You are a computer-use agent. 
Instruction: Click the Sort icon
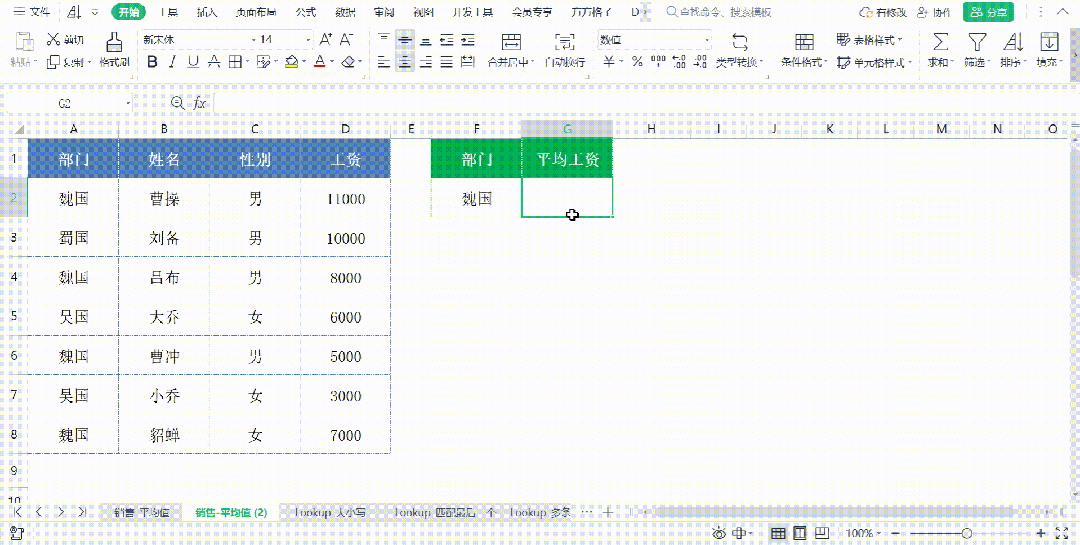[x=1013, y=41]
